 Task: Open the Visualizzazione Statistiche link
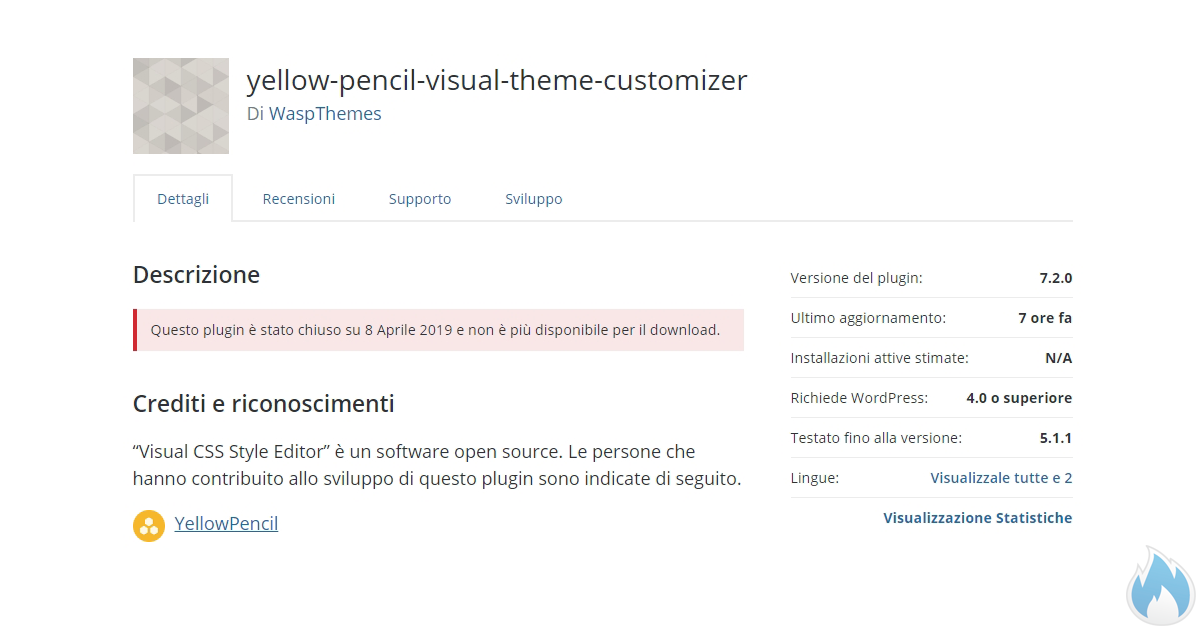coord(978,518)
